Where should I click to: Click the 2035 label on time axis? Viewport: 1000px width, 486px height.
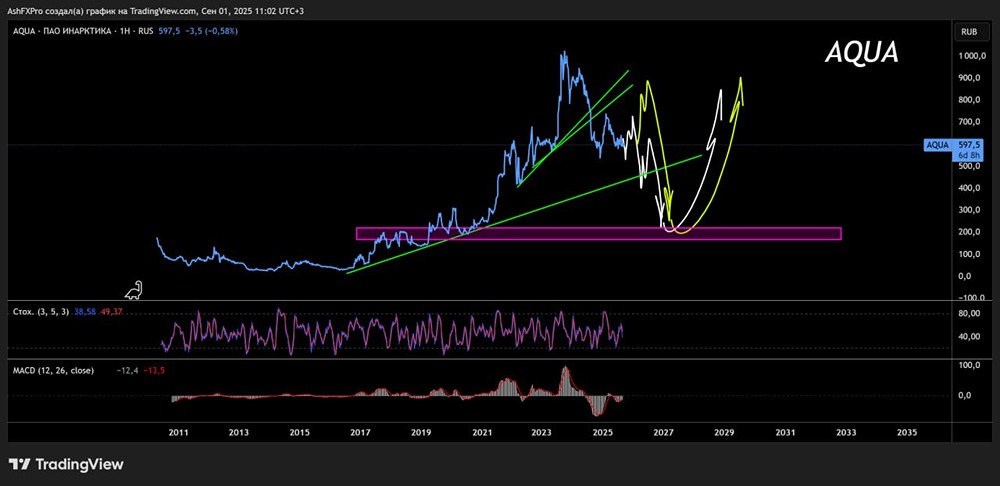pyautogui.click(x=907, y=432)
